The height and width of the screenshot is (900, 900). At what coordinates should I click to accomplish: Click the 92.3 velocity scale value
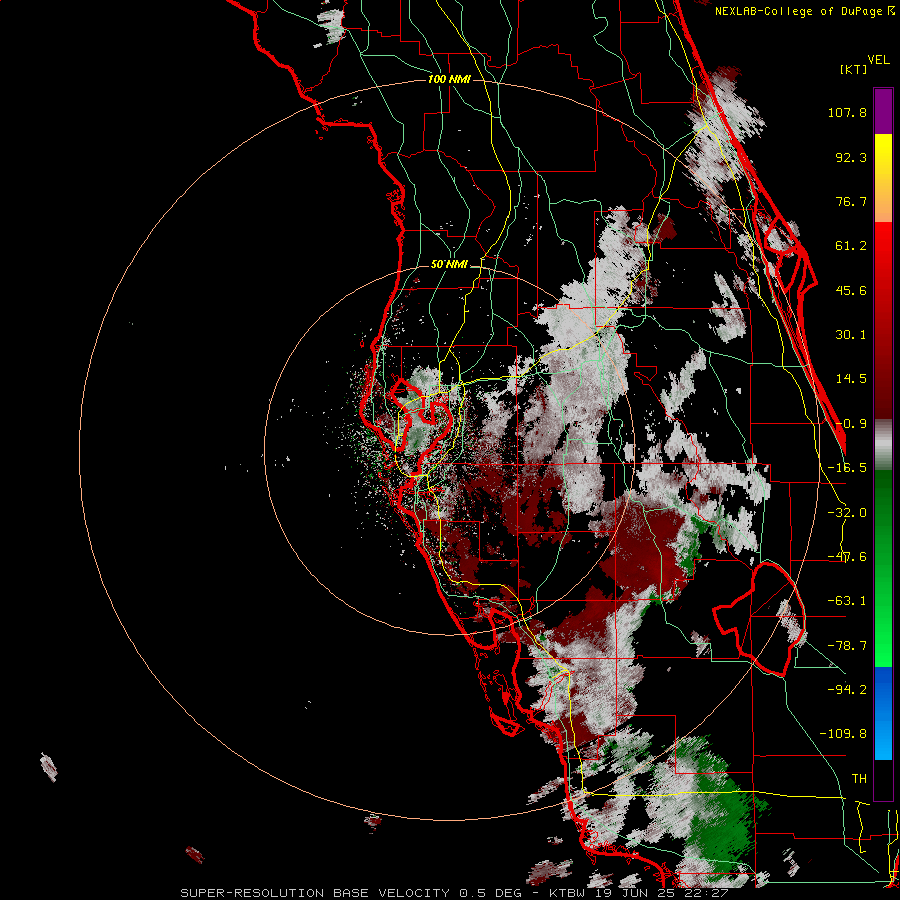851,157
